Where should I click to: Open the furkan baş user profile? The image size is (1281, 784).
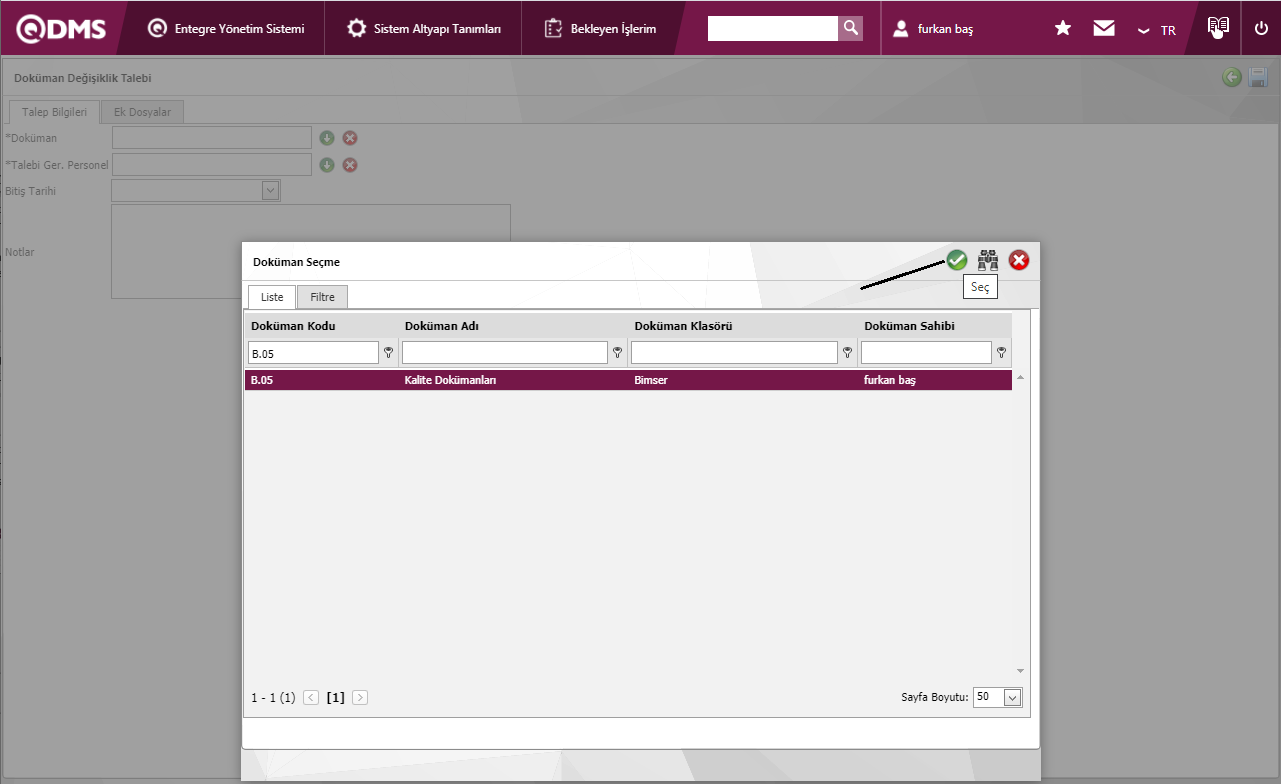pyautogui.click(x=933, y=29)
